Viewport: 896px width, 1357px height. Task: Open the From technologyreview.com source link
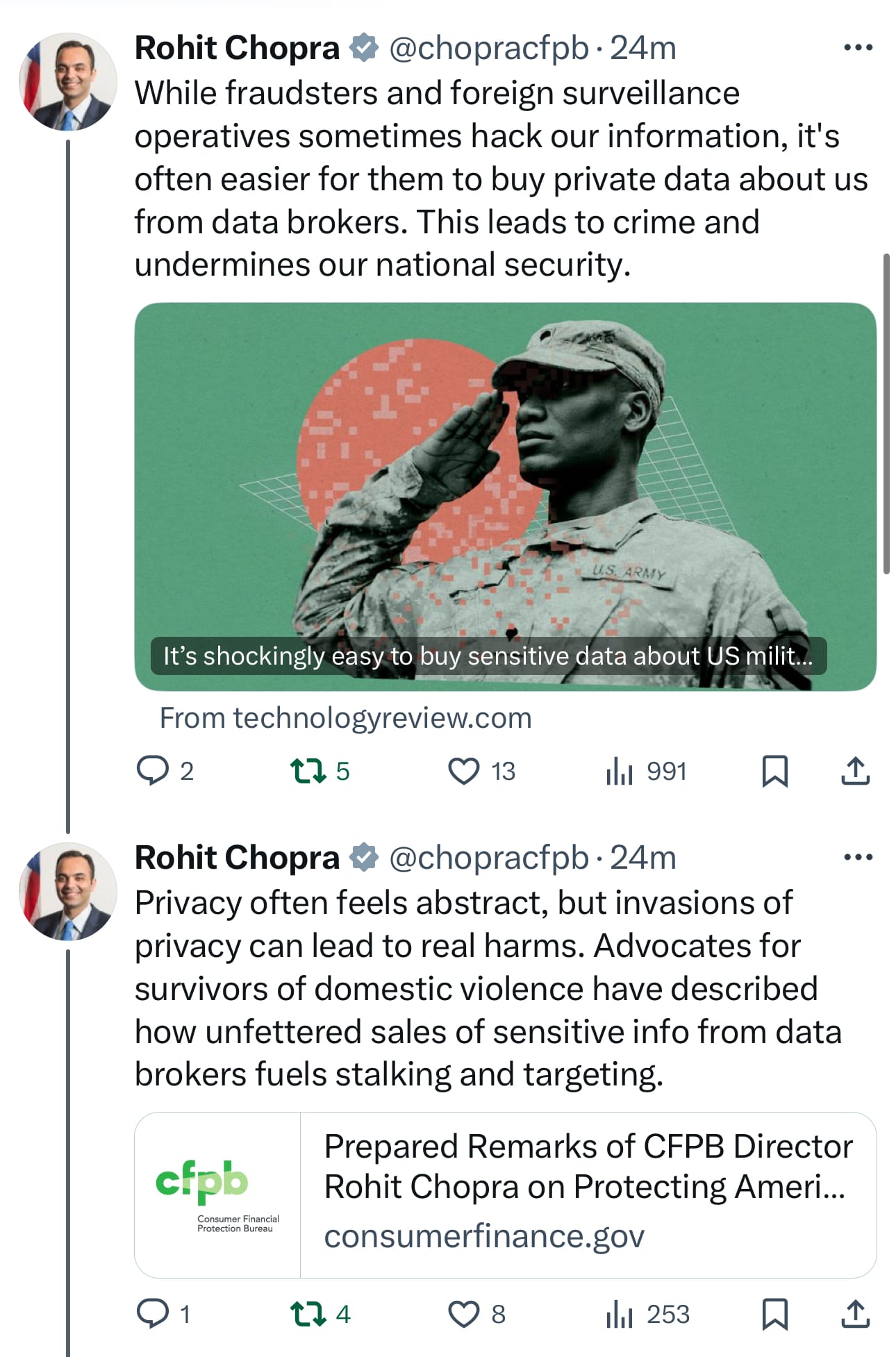[x=346, y=718]
